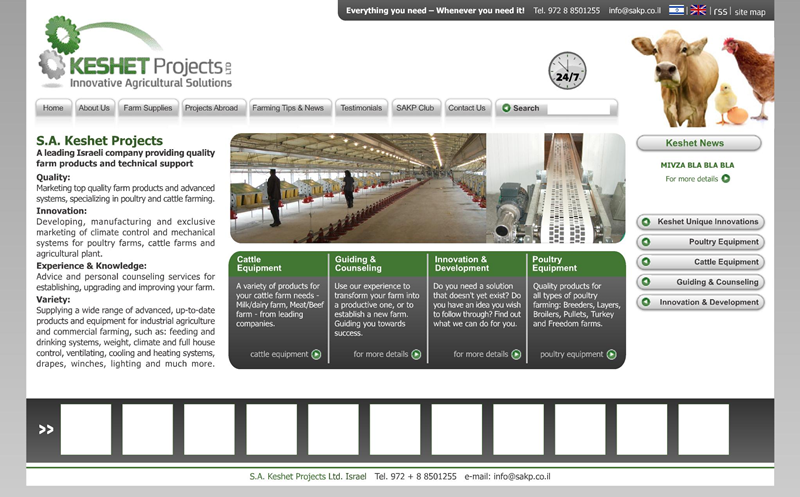800x497 pixels.
Task: Click the 24/7 clock icon
Action: point(567,70)
